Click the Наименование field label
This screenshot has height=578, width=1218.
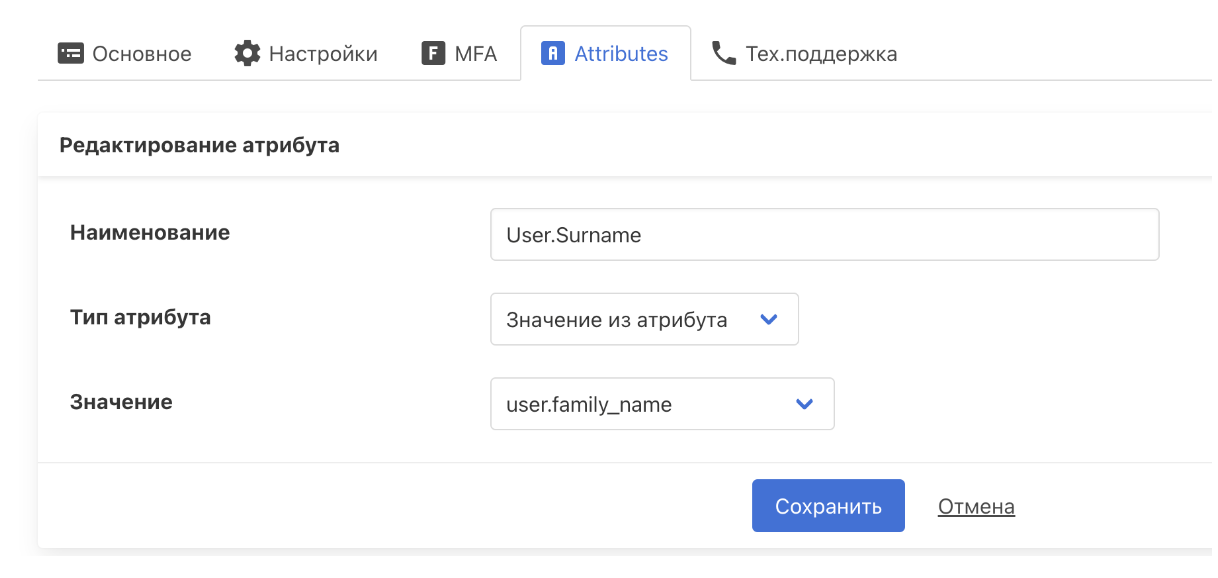coord(150,233)
